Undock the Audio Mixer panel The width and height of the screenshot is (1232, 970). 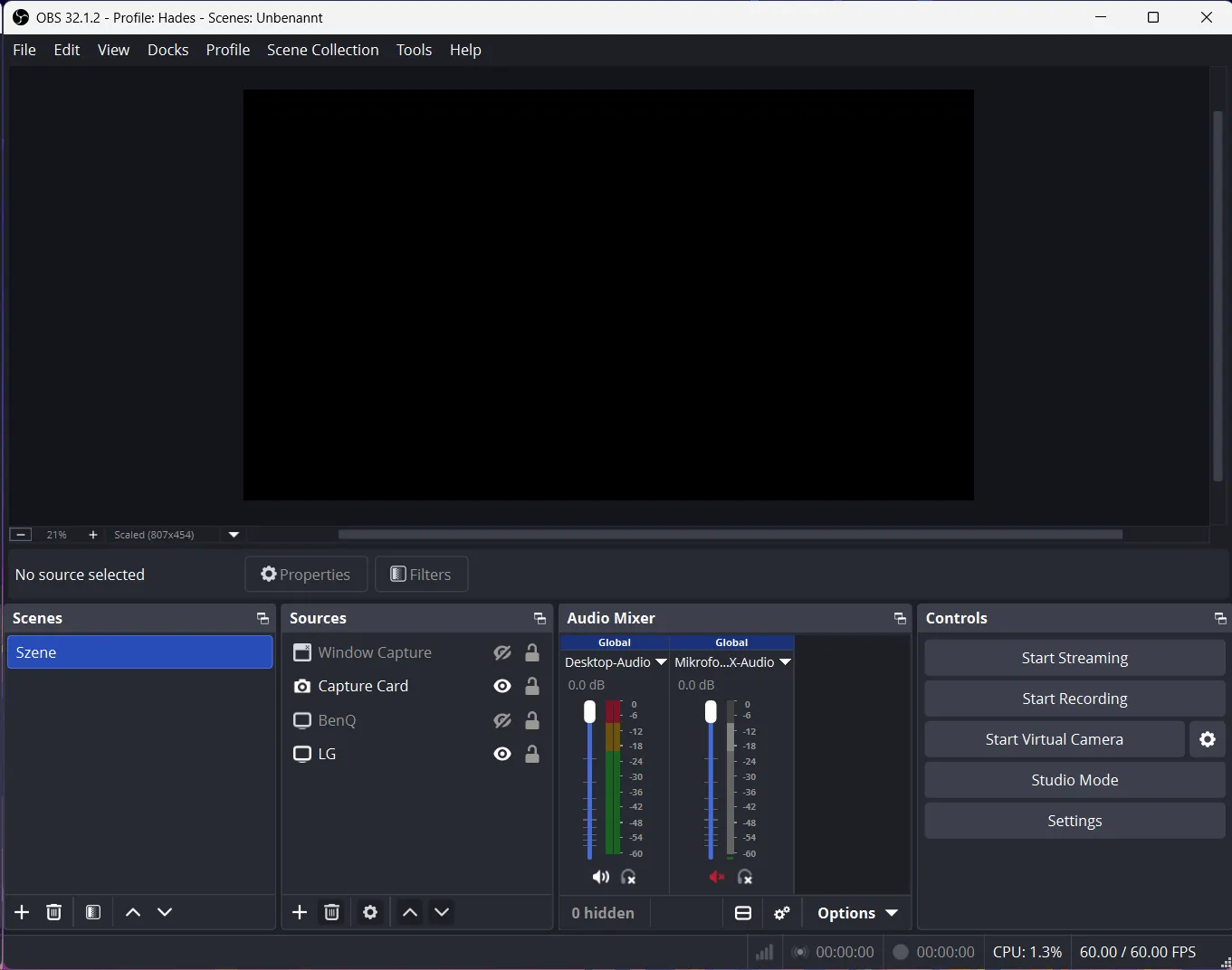pyautogui.click(x=900, y=619)
